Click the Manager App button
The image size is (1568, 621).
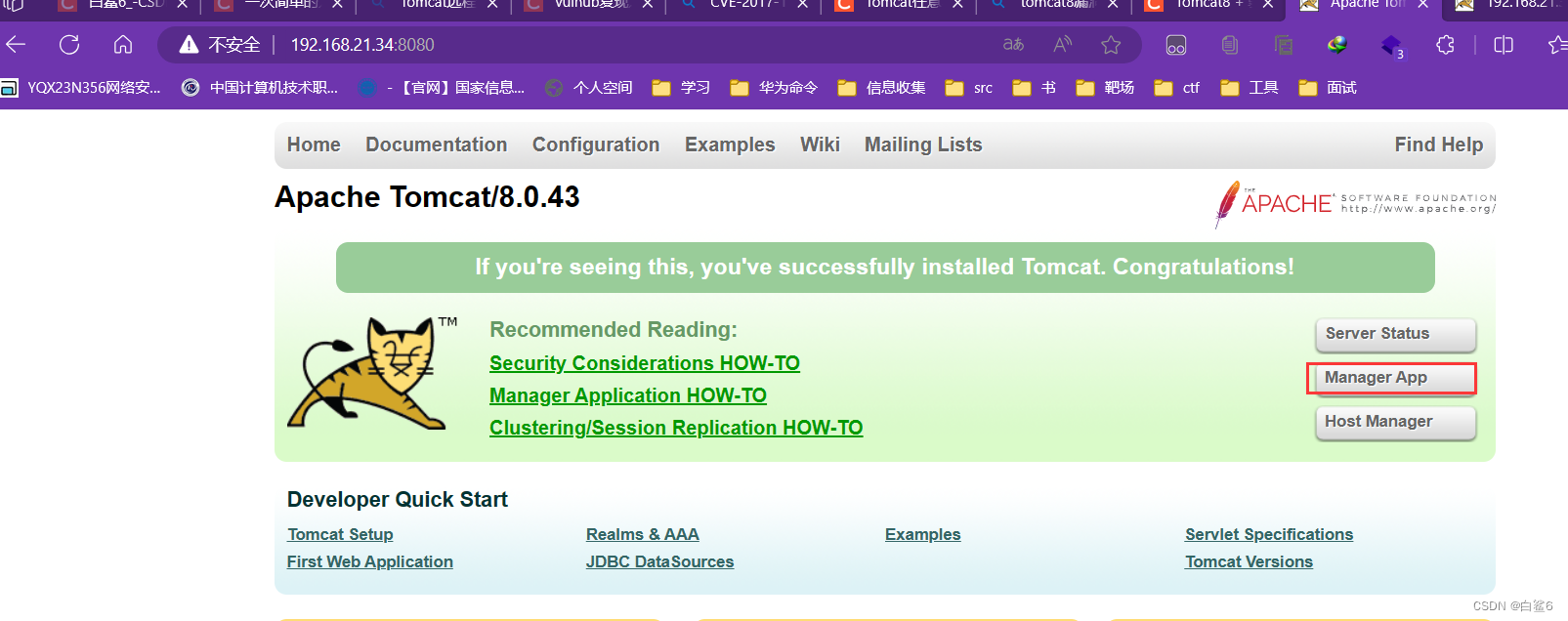coord(1395,378)
